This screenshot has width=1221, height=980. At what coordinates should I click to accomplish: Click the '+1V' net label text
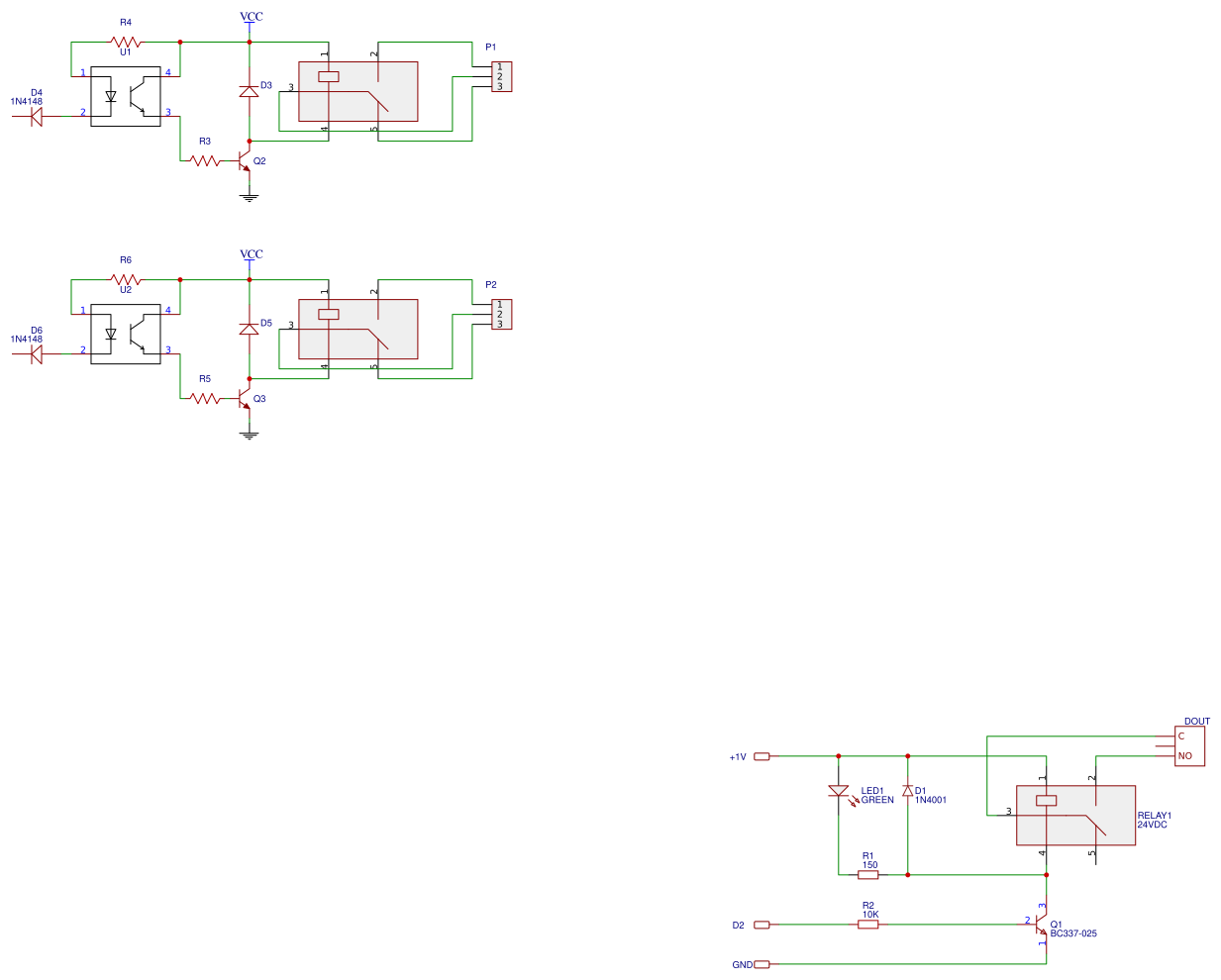(x=738, y=757)
